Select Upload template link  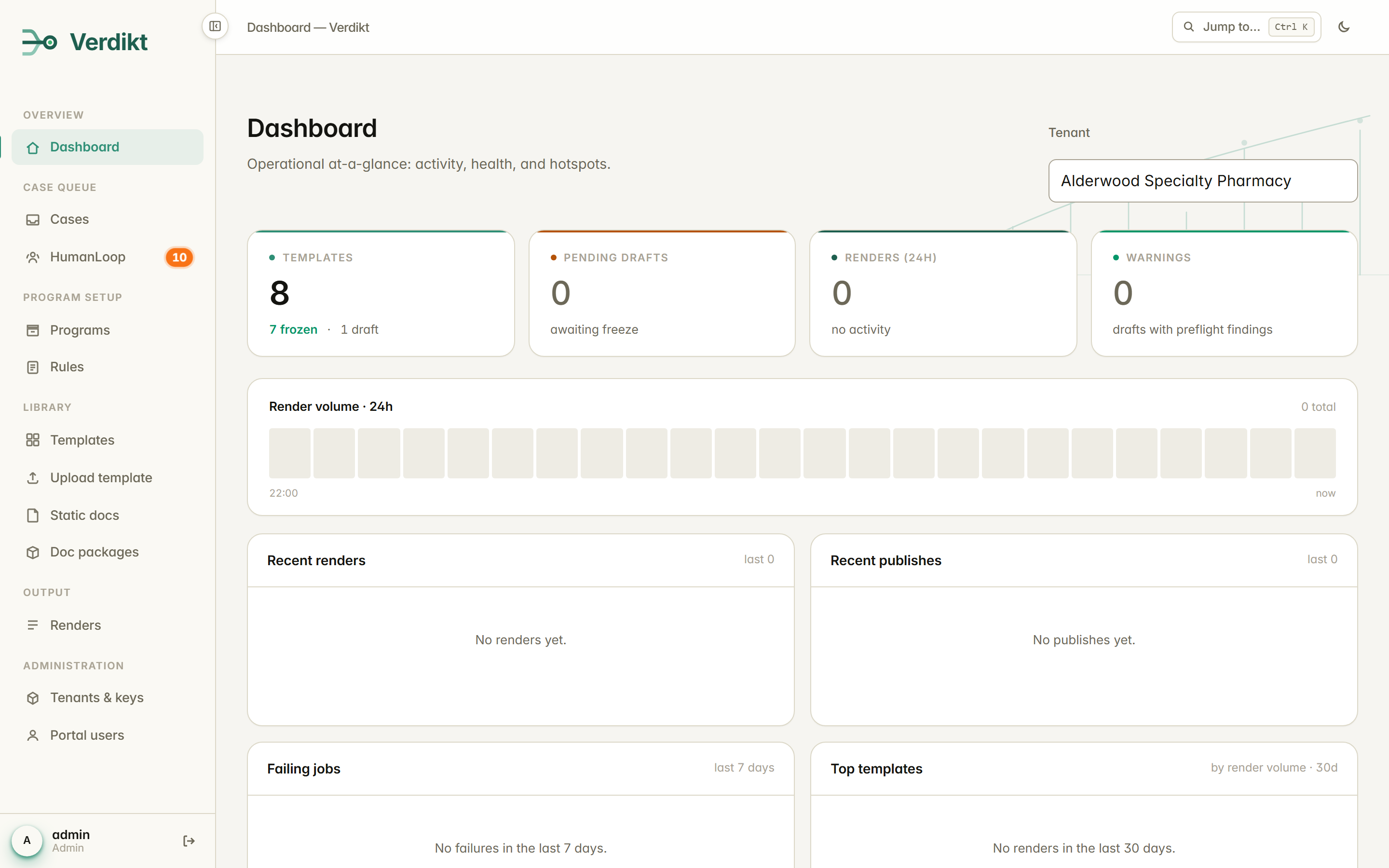point(108,477)
